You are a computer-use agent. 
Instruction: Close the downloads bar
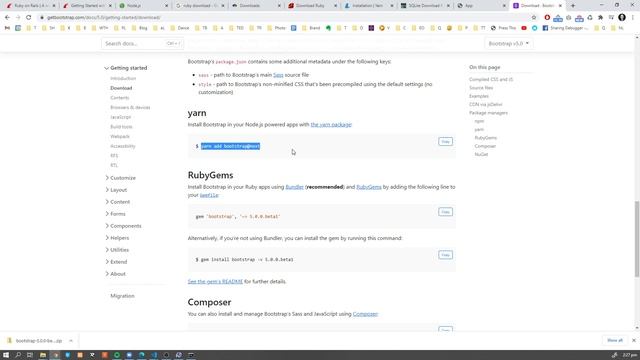(x=633, y=340)
